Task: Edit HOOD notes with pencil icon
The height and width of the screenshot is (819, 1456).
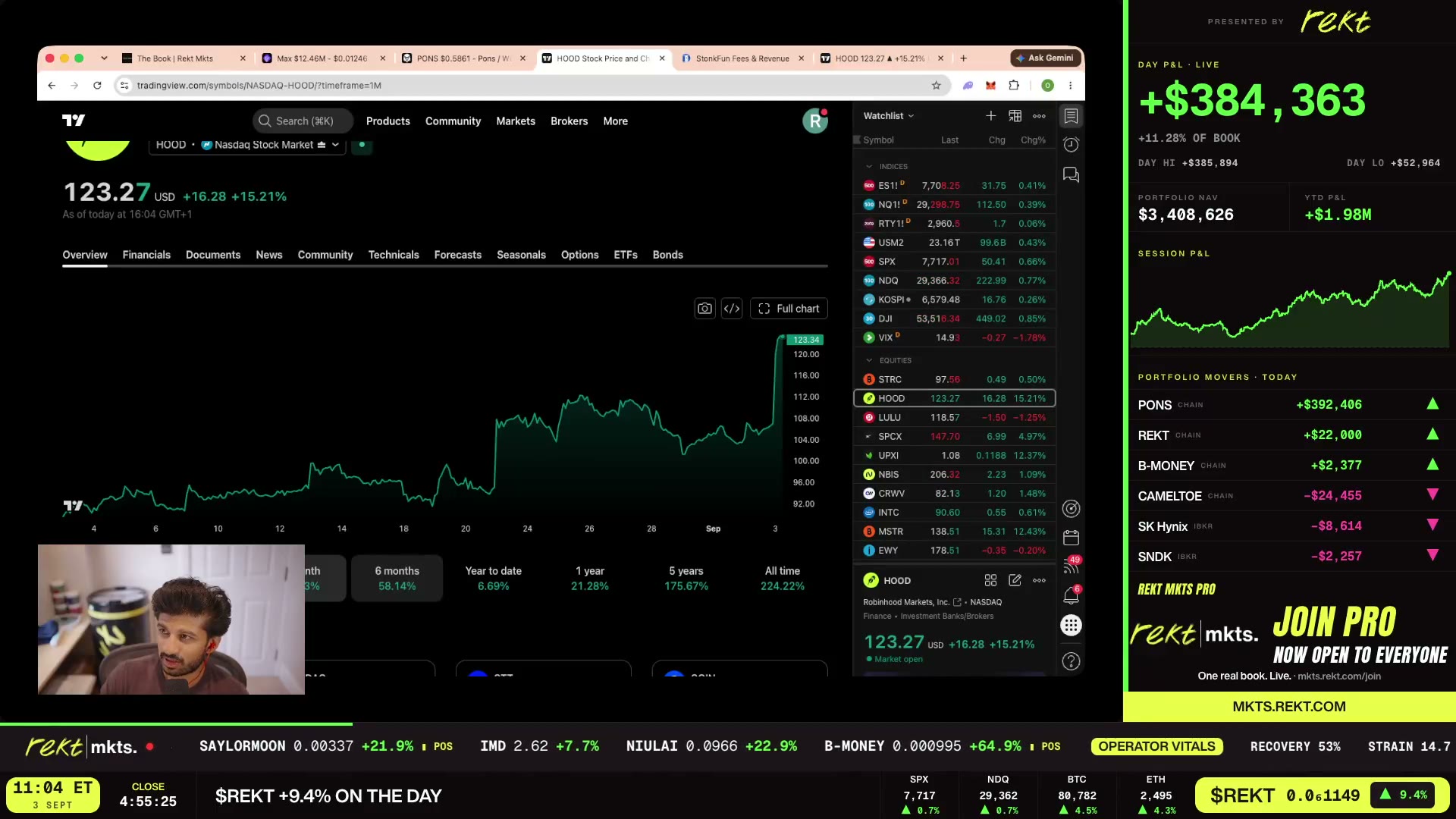Action: [x=1015, y=580]
